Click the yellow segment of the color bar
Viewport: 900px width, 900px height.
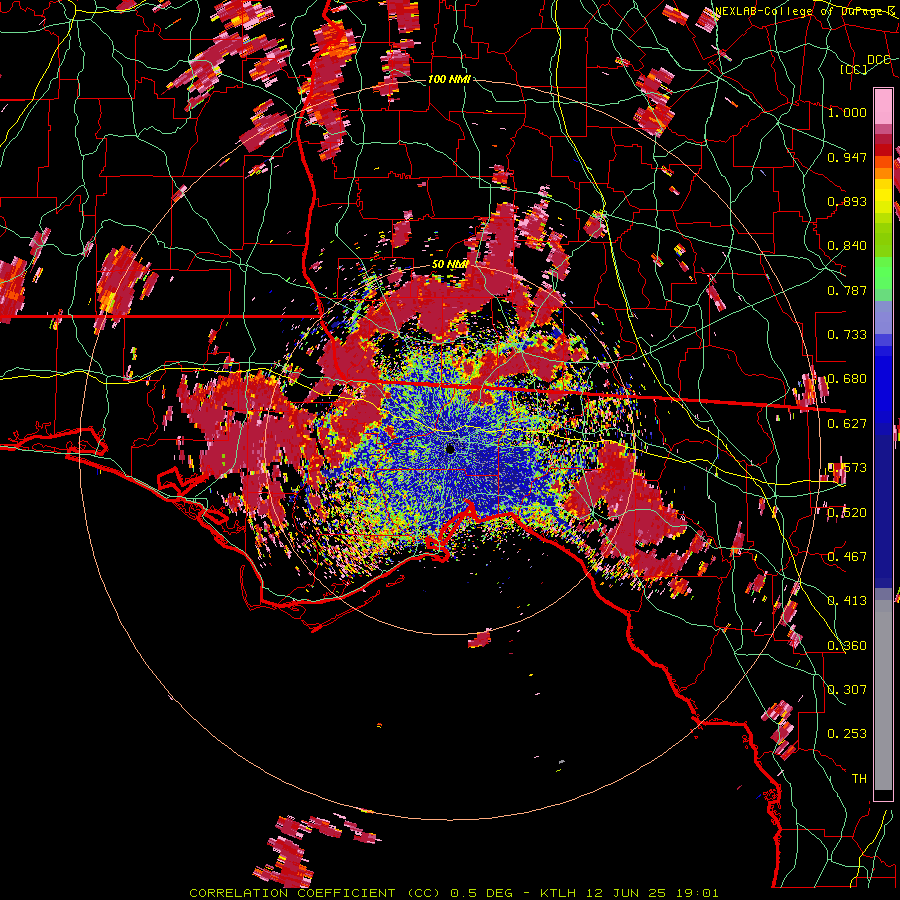883,196
